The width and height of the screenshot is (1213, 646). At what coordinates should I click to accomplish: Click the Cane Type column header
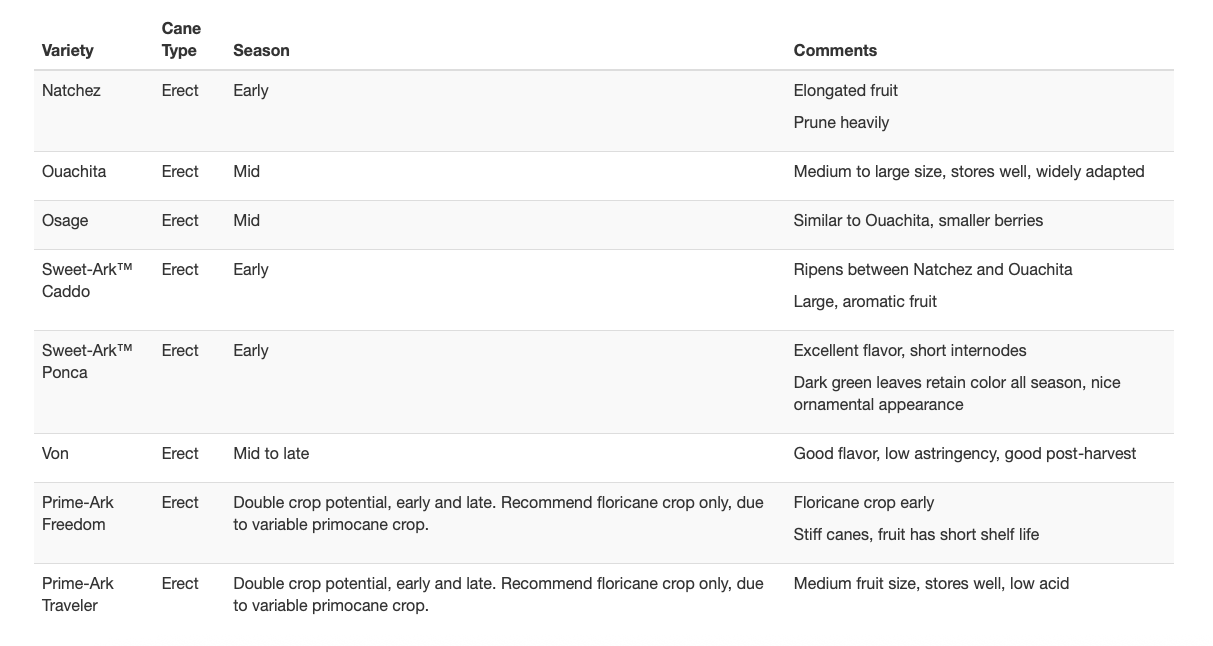[181, 39]
